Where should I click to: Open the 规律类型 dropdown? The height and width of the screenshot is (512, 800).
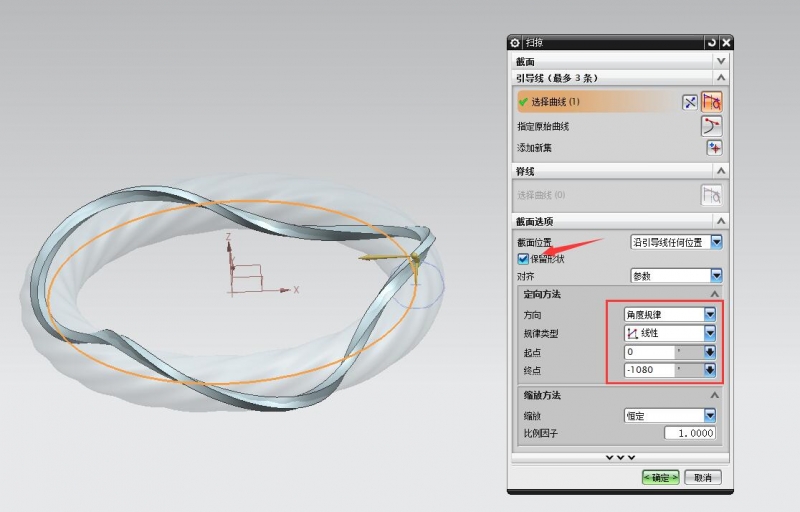tap(710, 333)
